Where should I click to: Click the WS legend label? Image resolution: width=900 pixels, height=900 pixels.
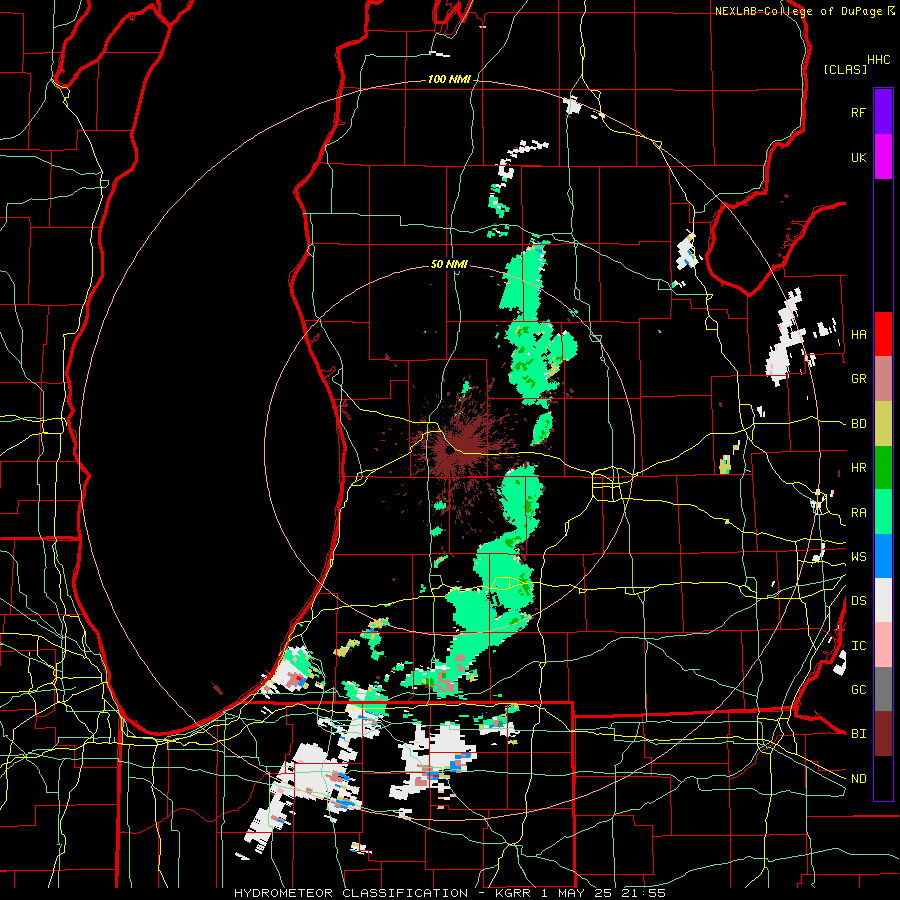(x=858, y=557)
